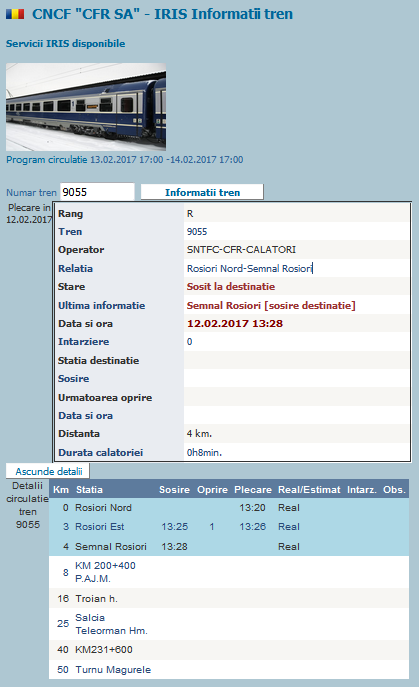
Task: Select the Rosiori Est station row
Action: pos(229,527)
